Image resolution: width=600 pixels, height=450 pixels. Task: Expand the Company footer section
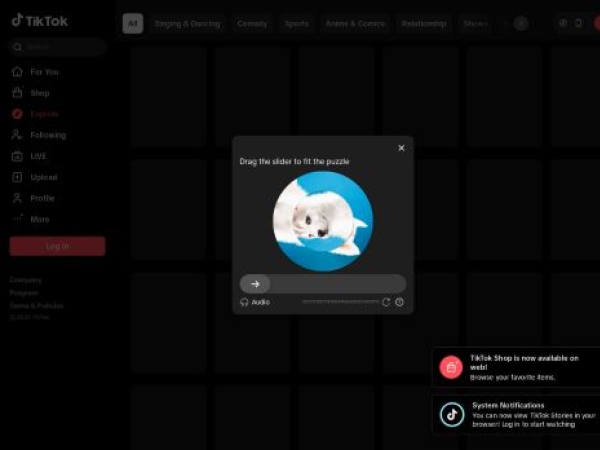(26, 280)
